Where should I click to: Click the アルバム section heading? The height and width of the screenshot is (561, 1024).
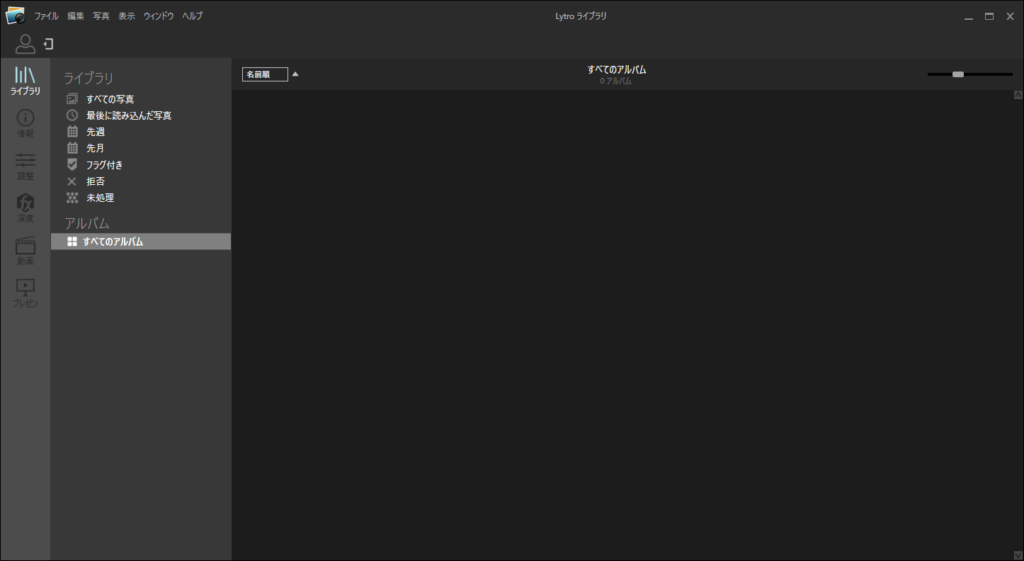pyautogui.click(x=86, y=223)
